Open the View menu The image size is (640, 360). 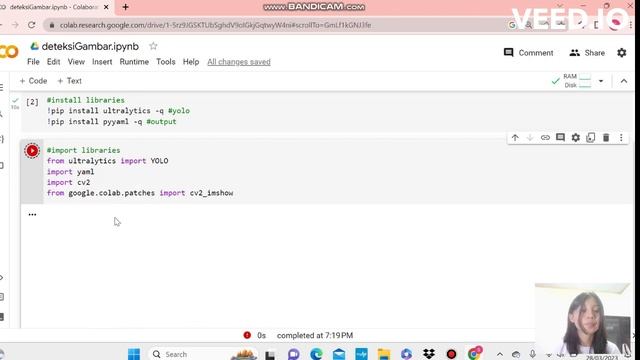coord(76,62)
